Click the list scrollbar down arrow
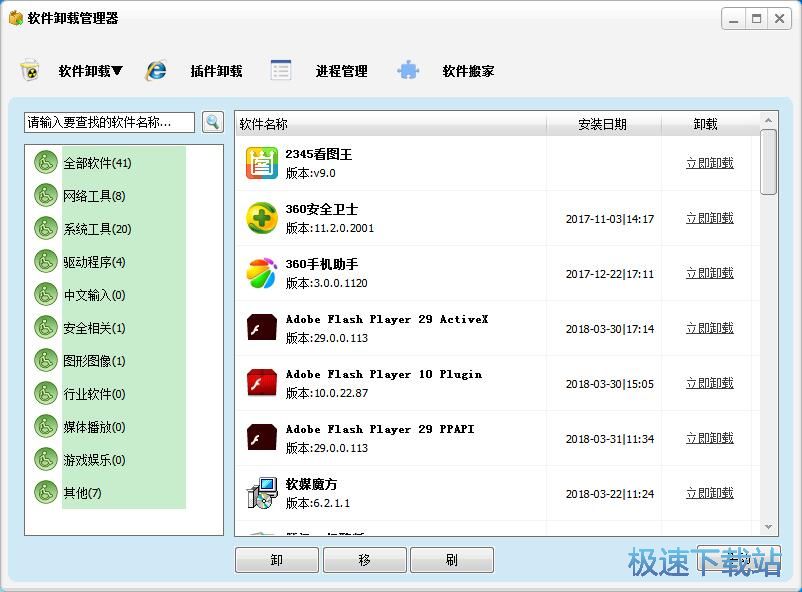Viewport: 802px width, 592px height. coord(768,527)
